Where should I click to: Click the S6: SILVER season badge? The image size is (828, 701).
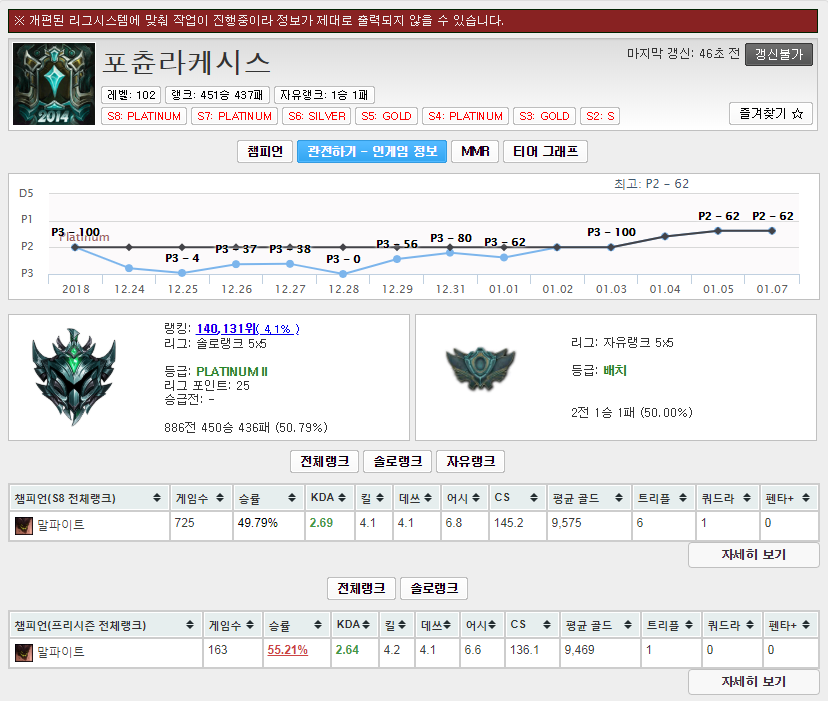coord(317,116)
